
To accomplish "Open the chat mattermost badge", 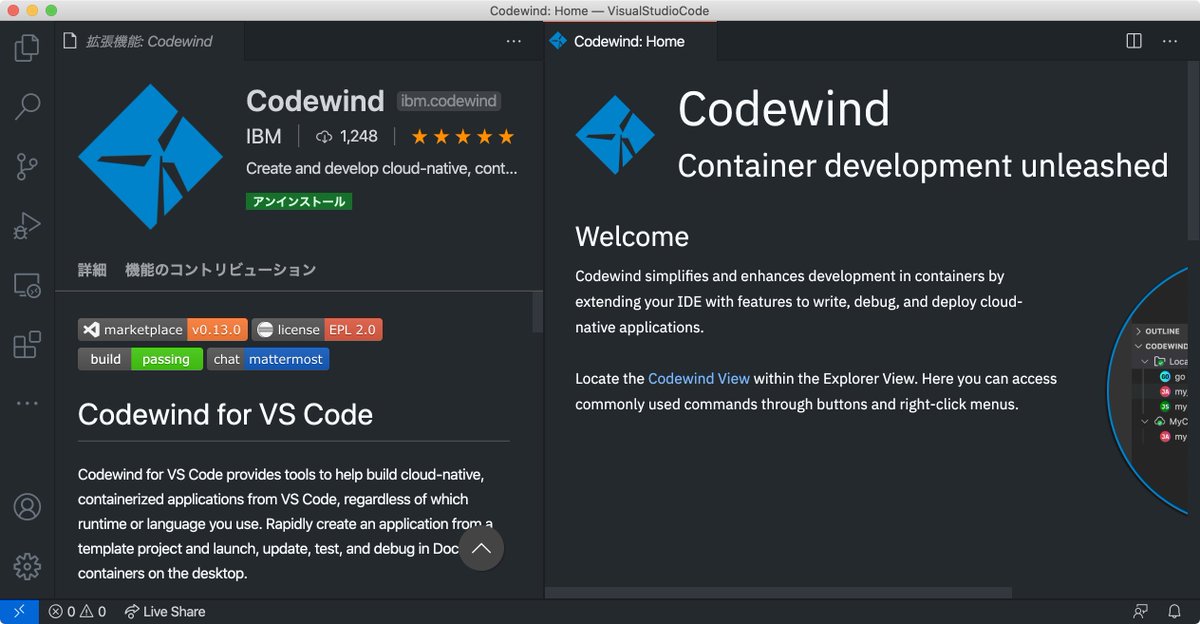I will pyautogui.click(x=268, y=359).
